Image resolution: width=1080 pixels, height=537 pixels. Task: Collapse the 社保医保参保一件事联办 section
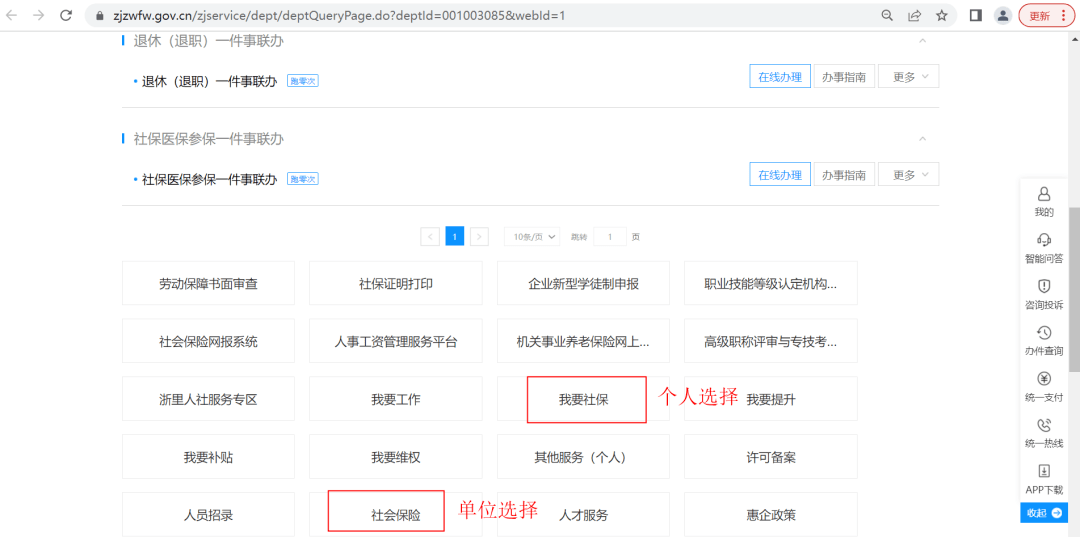click(x=922, y=139)
